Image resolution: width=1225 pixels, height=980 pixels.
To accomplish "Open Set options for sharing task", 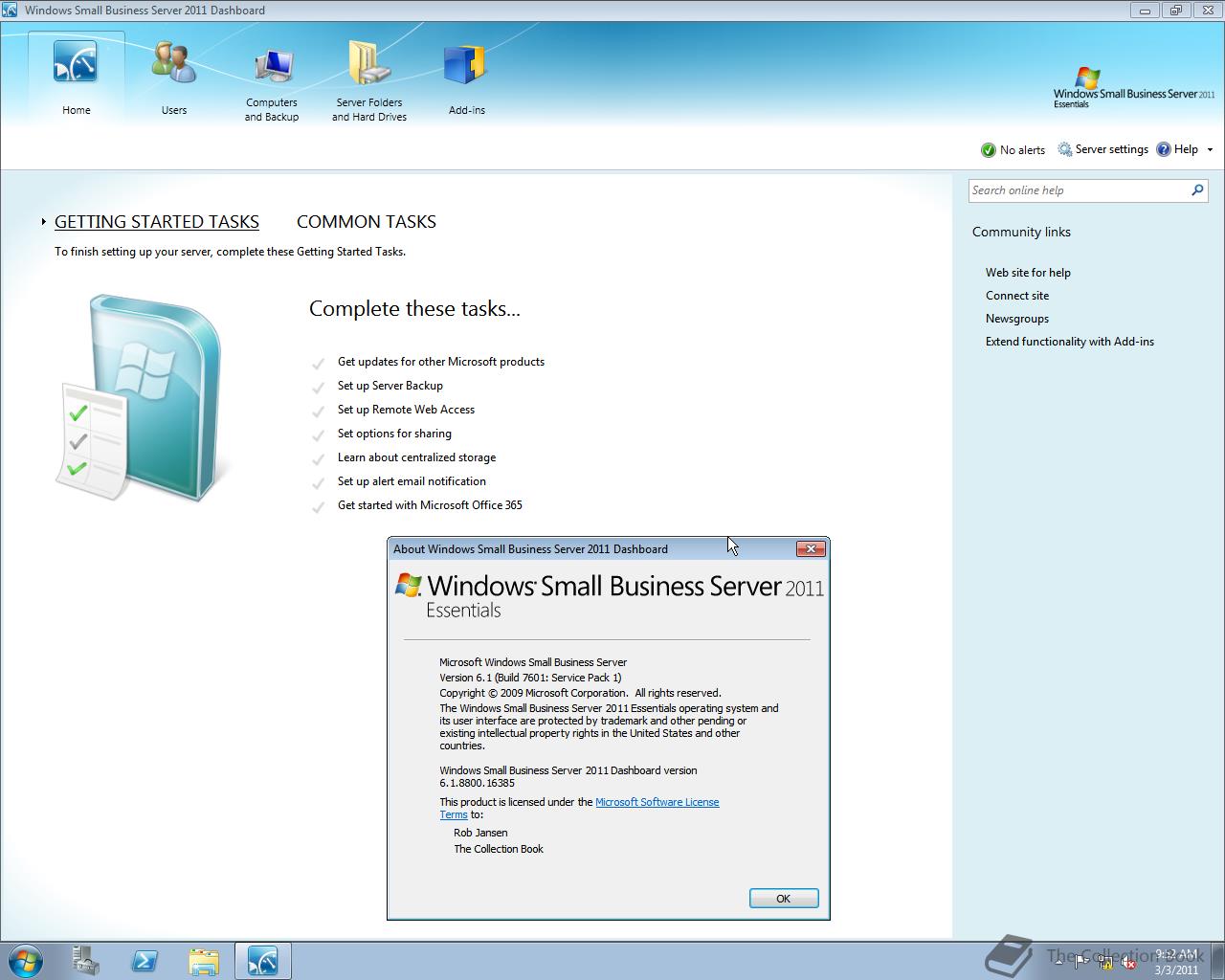I will click(x=394, y=434).
